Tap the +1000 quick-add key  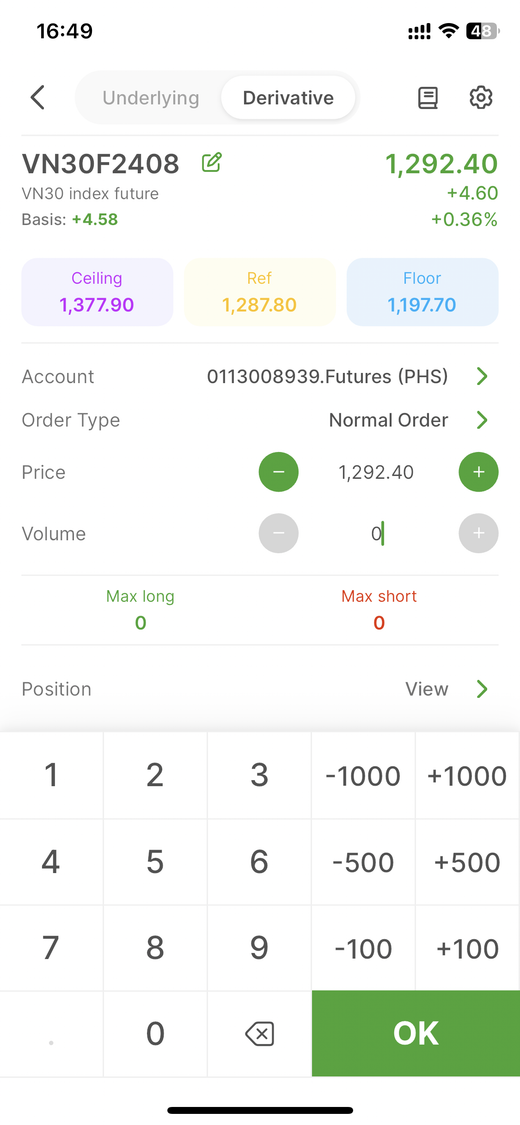[x=467, y=776]
